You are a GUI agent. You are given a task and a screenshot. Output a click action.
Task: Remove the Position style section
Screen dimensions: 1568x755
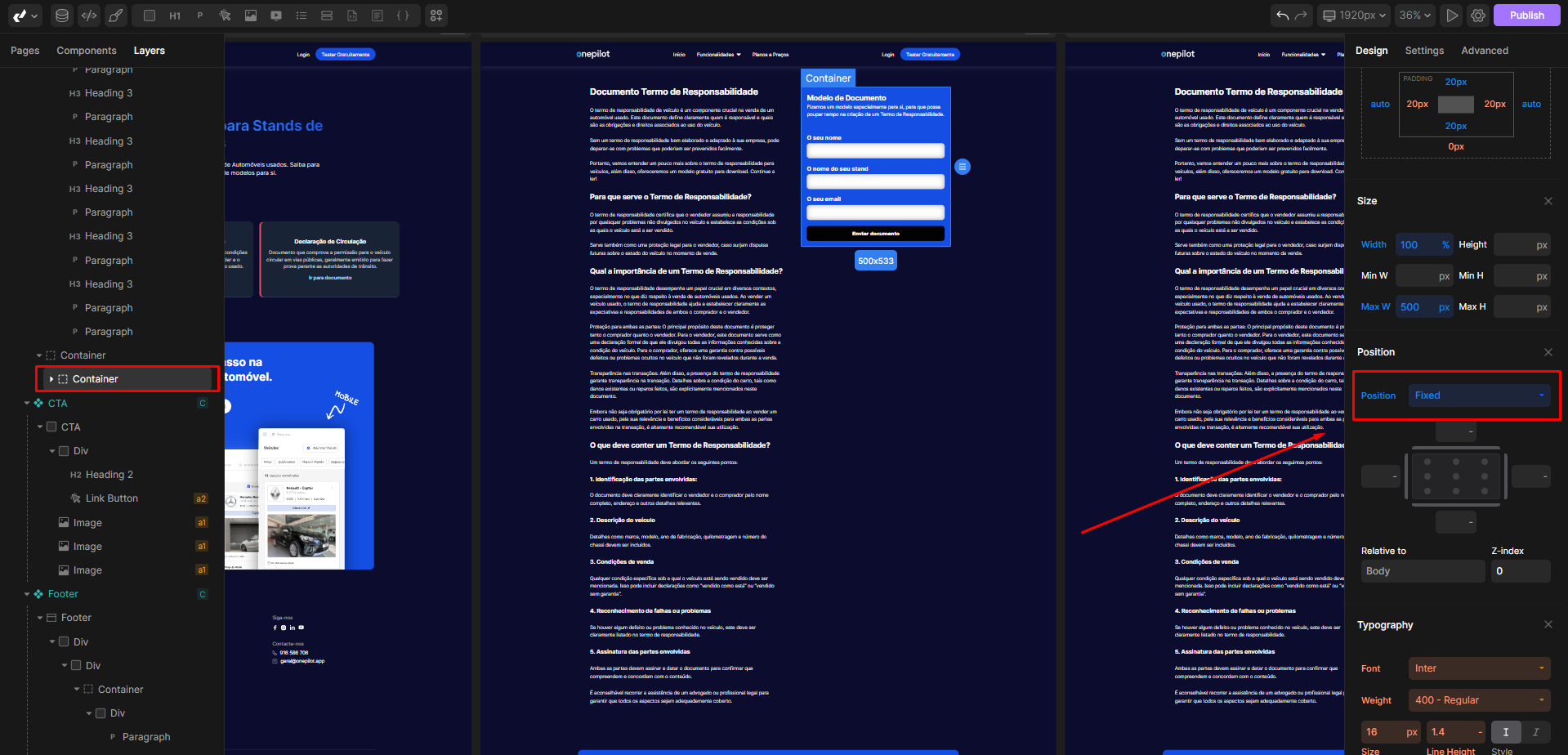(x=1548, y=352)
